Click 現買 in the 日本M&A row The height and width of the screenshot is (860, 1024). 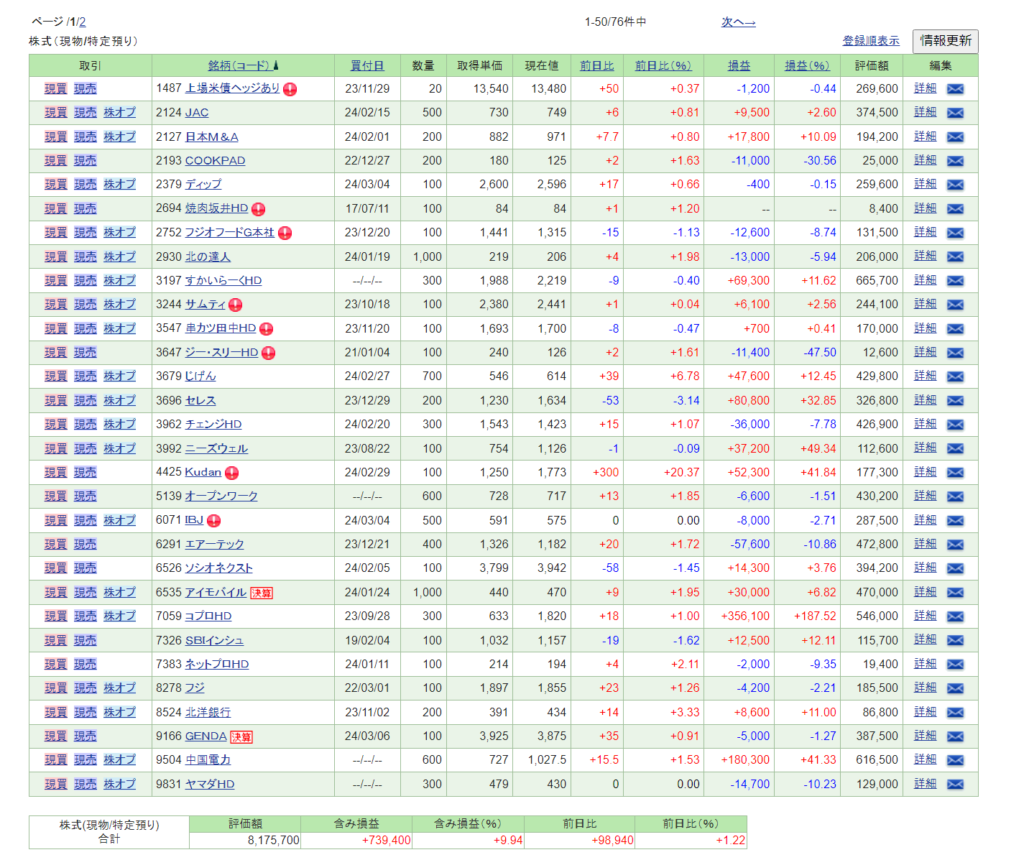(x=56, y=137)
